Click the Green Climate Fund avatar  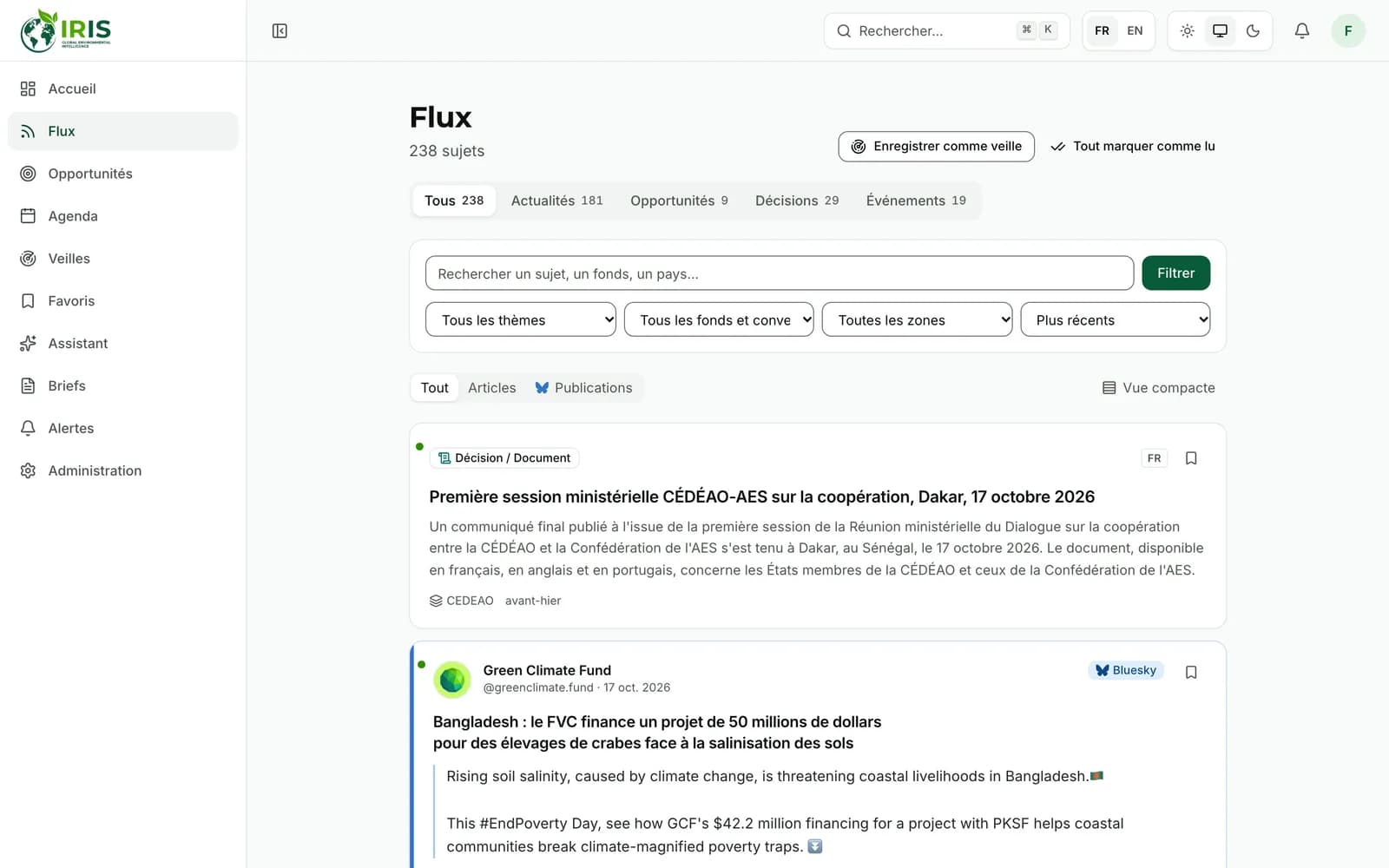pos(452,680)
